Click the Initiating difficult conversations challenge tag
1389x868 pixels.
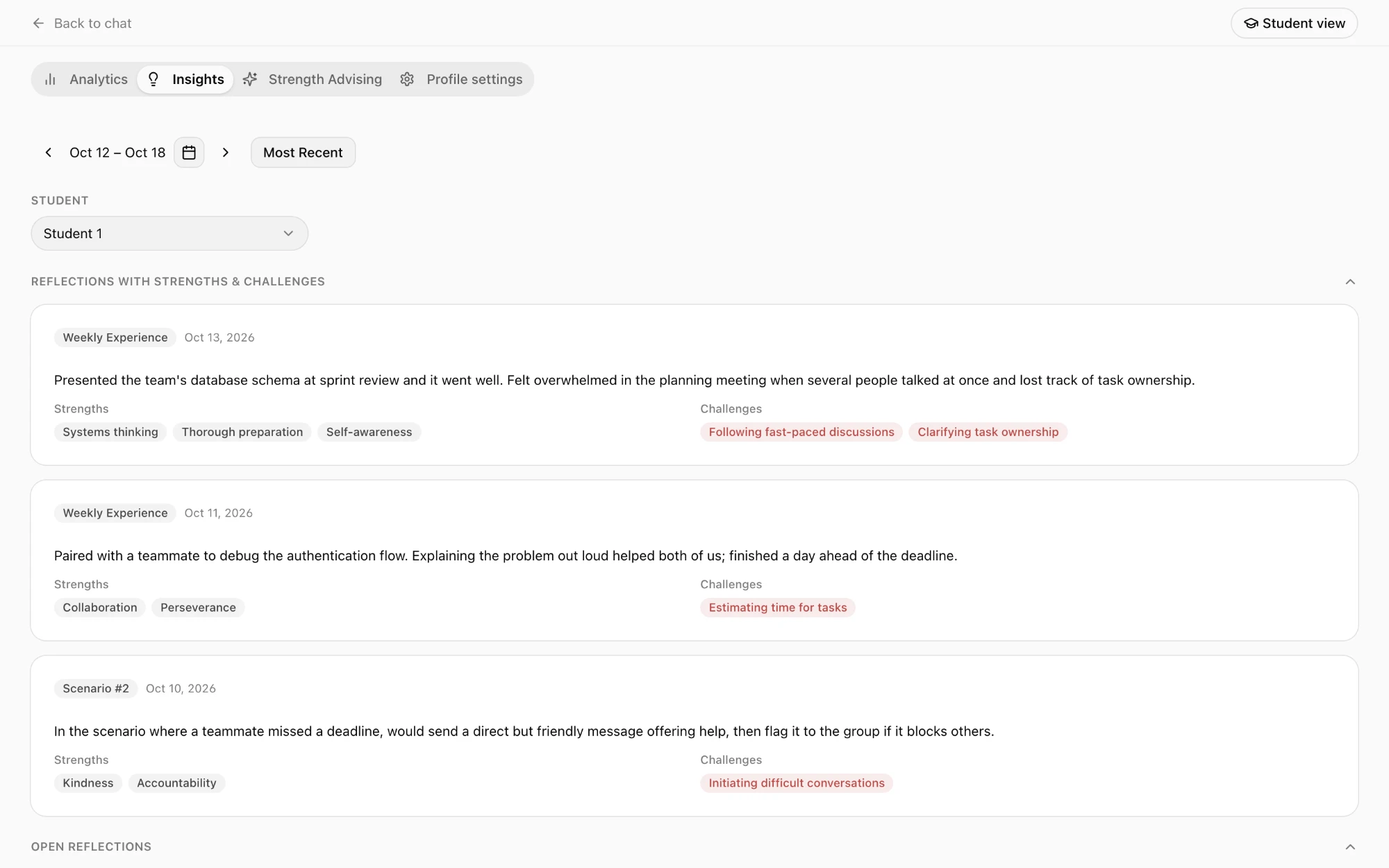pyautogui.click(x=797, y=783)
